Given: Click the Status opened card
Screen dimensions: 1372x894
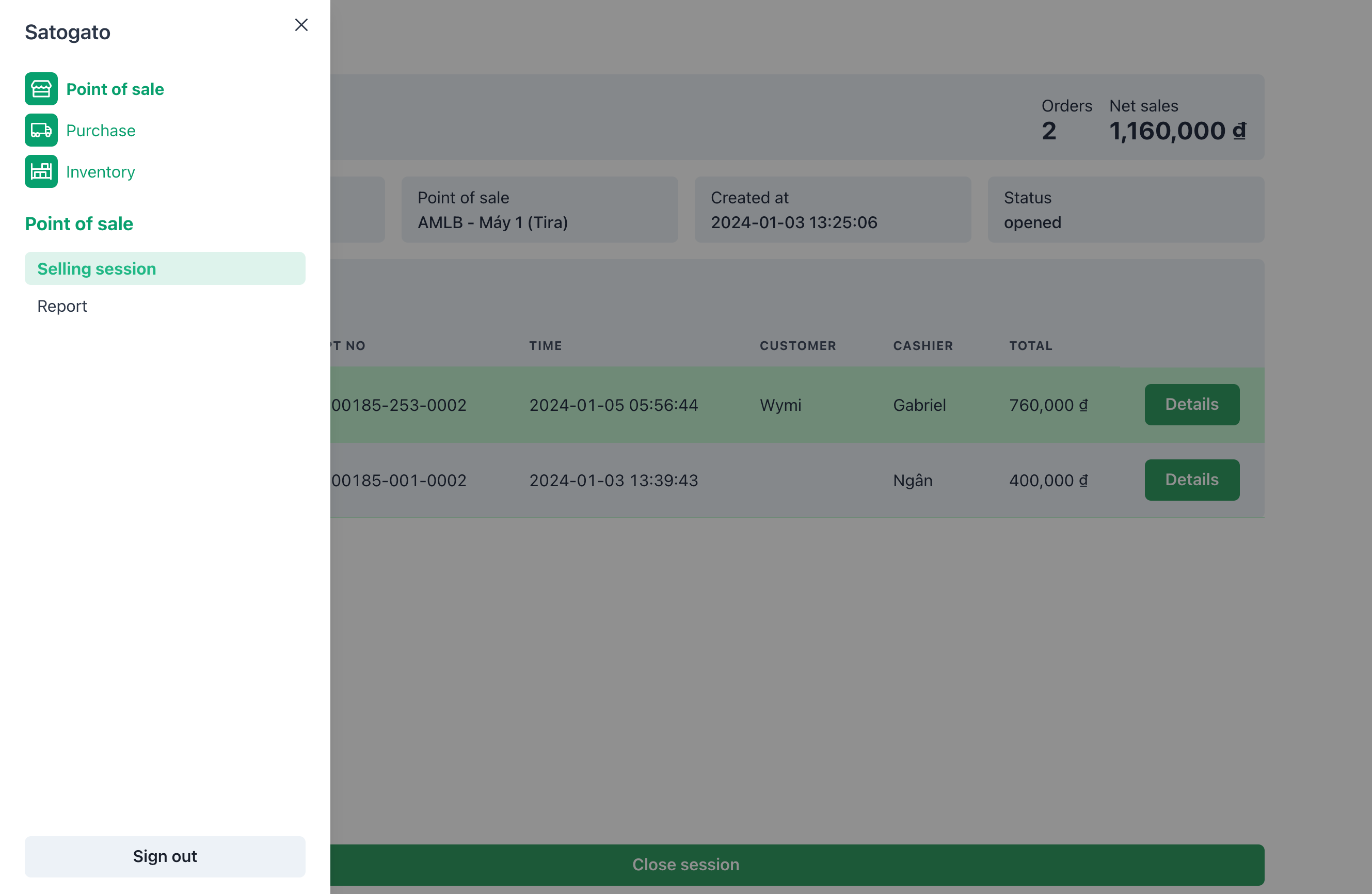Looking at the screenshot, I should (x=1125, y=210).
